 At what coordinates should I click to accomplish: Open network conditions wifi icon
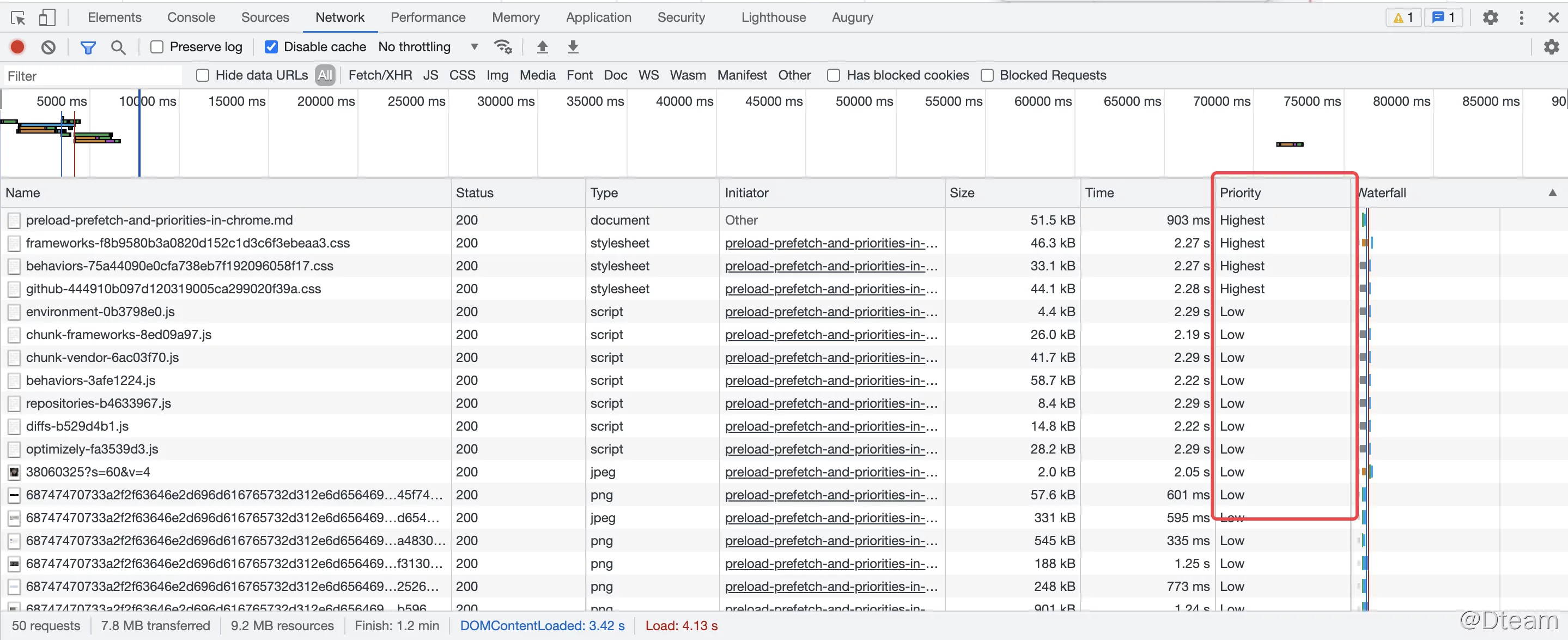click(x=503, y=47)
